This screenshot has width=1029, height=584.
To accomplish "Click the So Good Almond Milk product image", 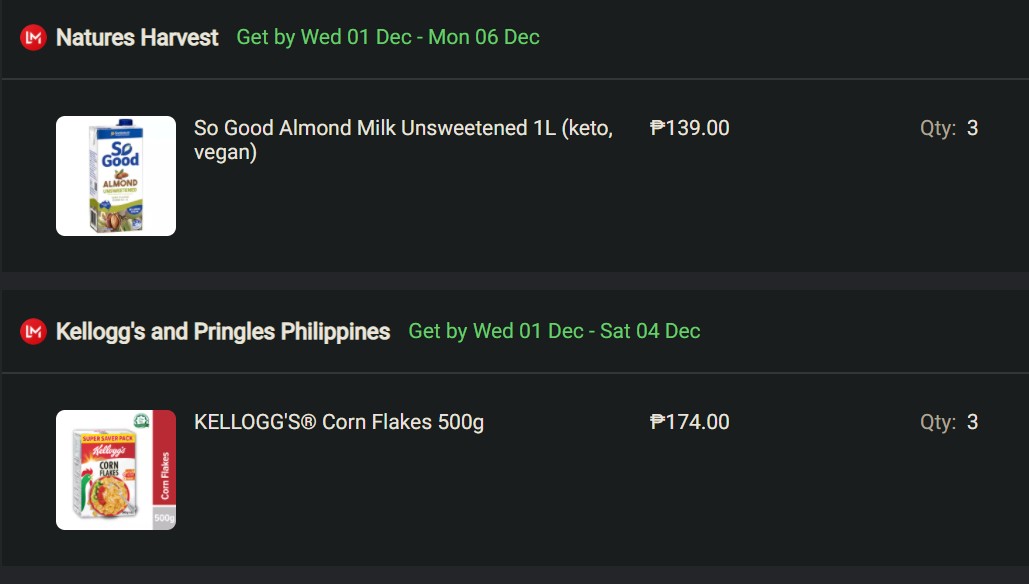I will point(116,176).
